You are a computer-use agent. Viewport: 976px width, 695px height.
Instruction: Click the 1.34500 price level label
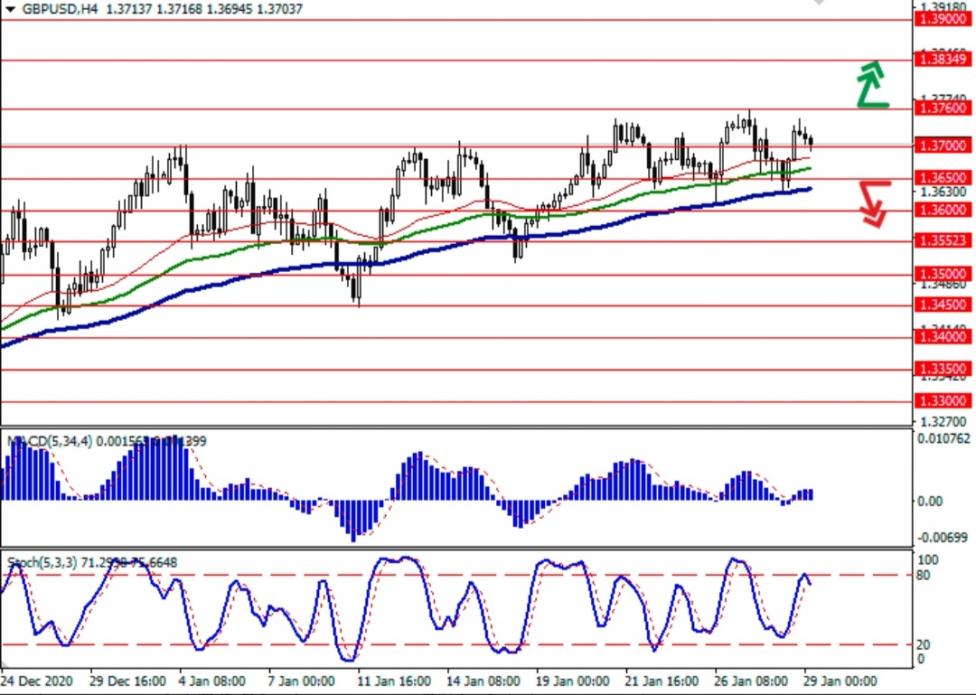click(943, 305)
